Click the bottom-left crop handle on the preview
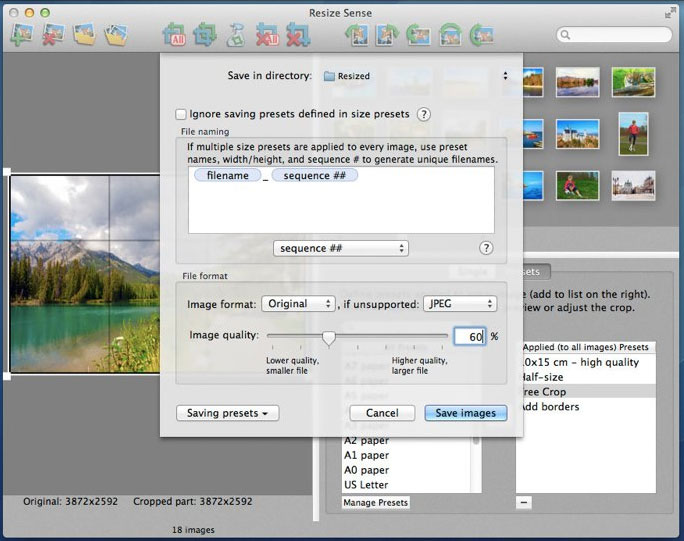The height and width of the screenshot is (541, 684). [x=7, y=376]
